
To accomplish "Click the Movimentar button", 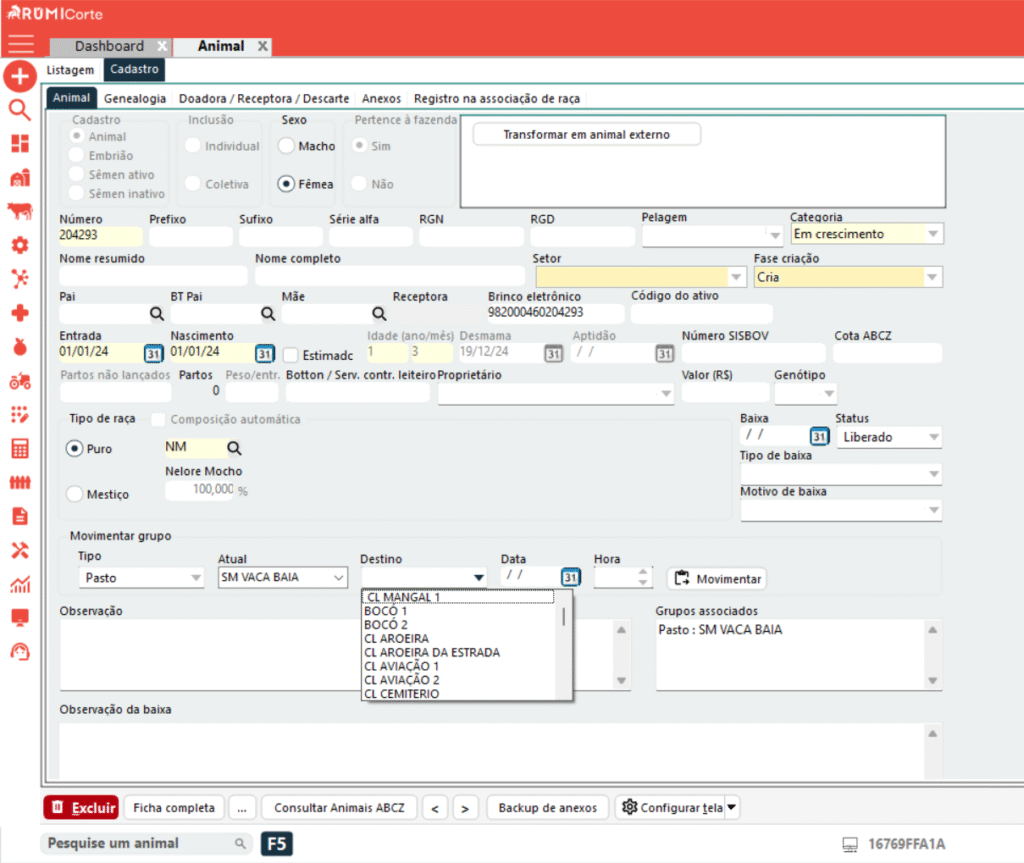I will (717, 579).
